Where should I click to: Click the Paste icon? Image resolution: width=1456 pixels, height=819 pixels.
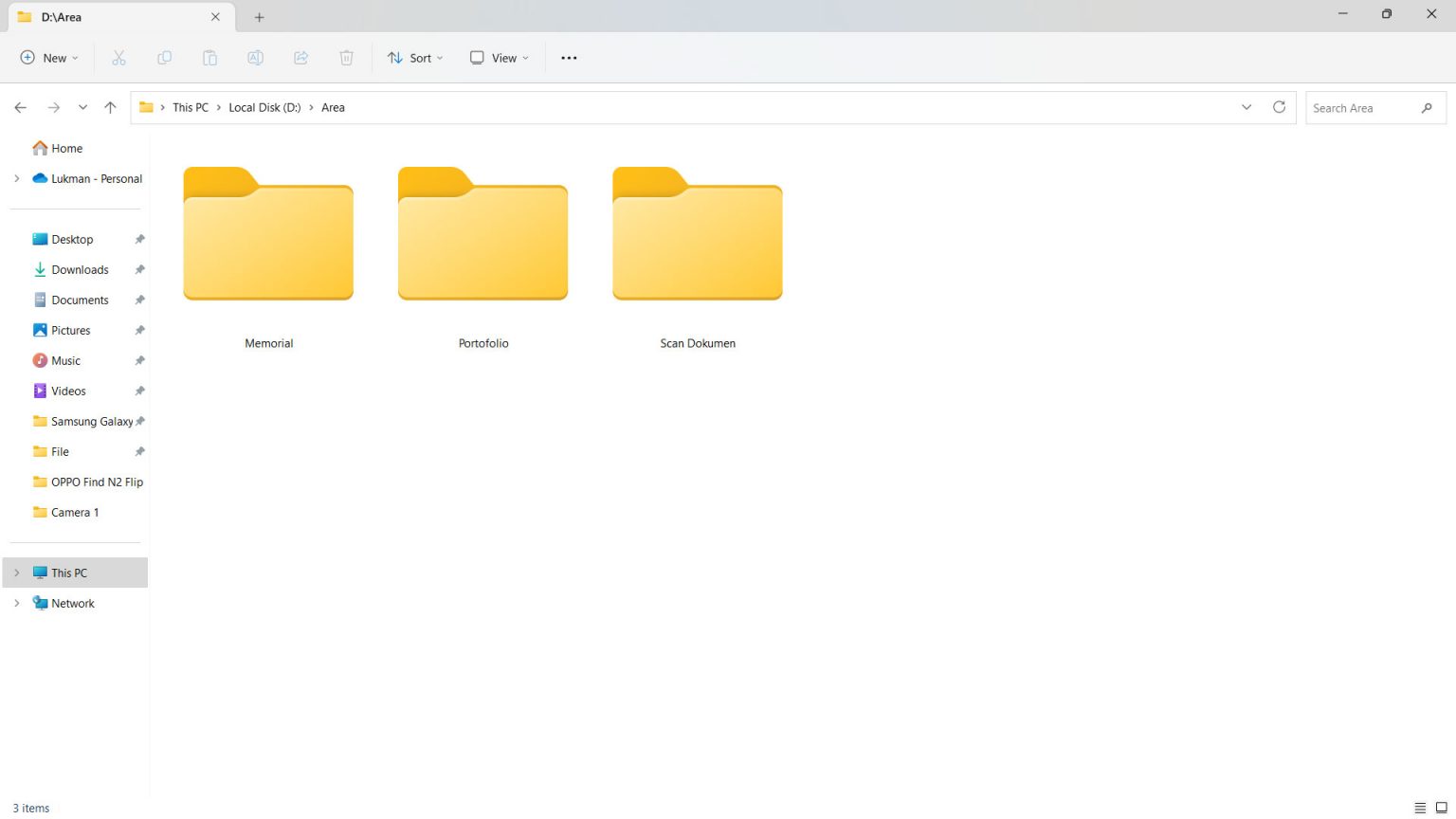pos(209,58)
